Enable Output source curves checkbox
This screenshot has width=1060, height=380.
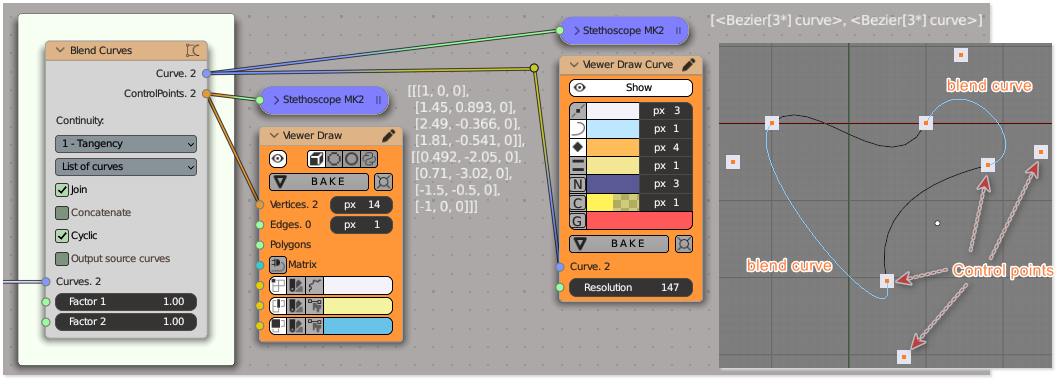click(x=62, y=258)
